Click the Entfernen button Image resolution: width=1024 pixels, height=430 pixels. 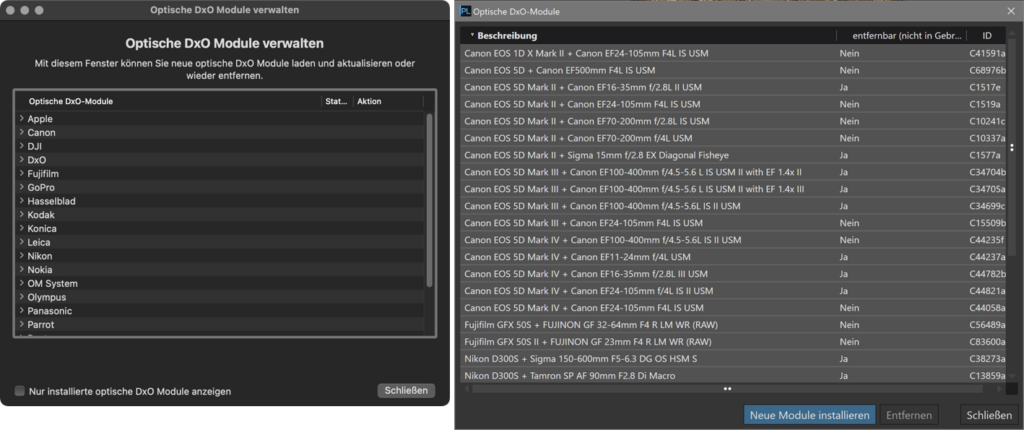tap(909, 415)
